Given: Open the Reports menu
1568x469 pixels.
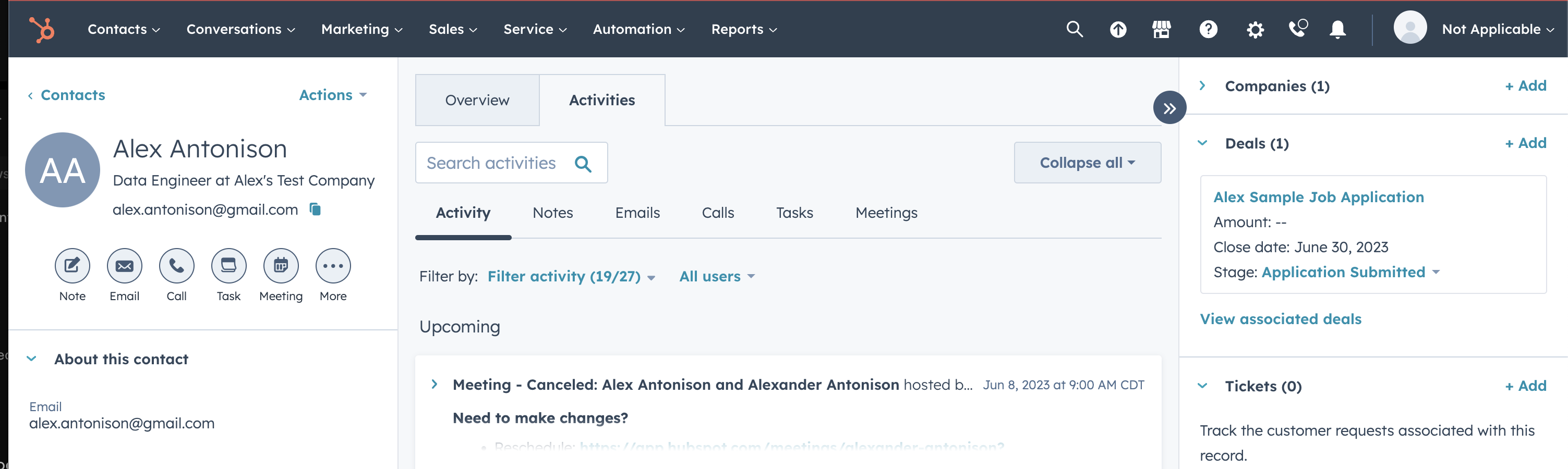Looking at the screenshot, I should pos(744,29).
